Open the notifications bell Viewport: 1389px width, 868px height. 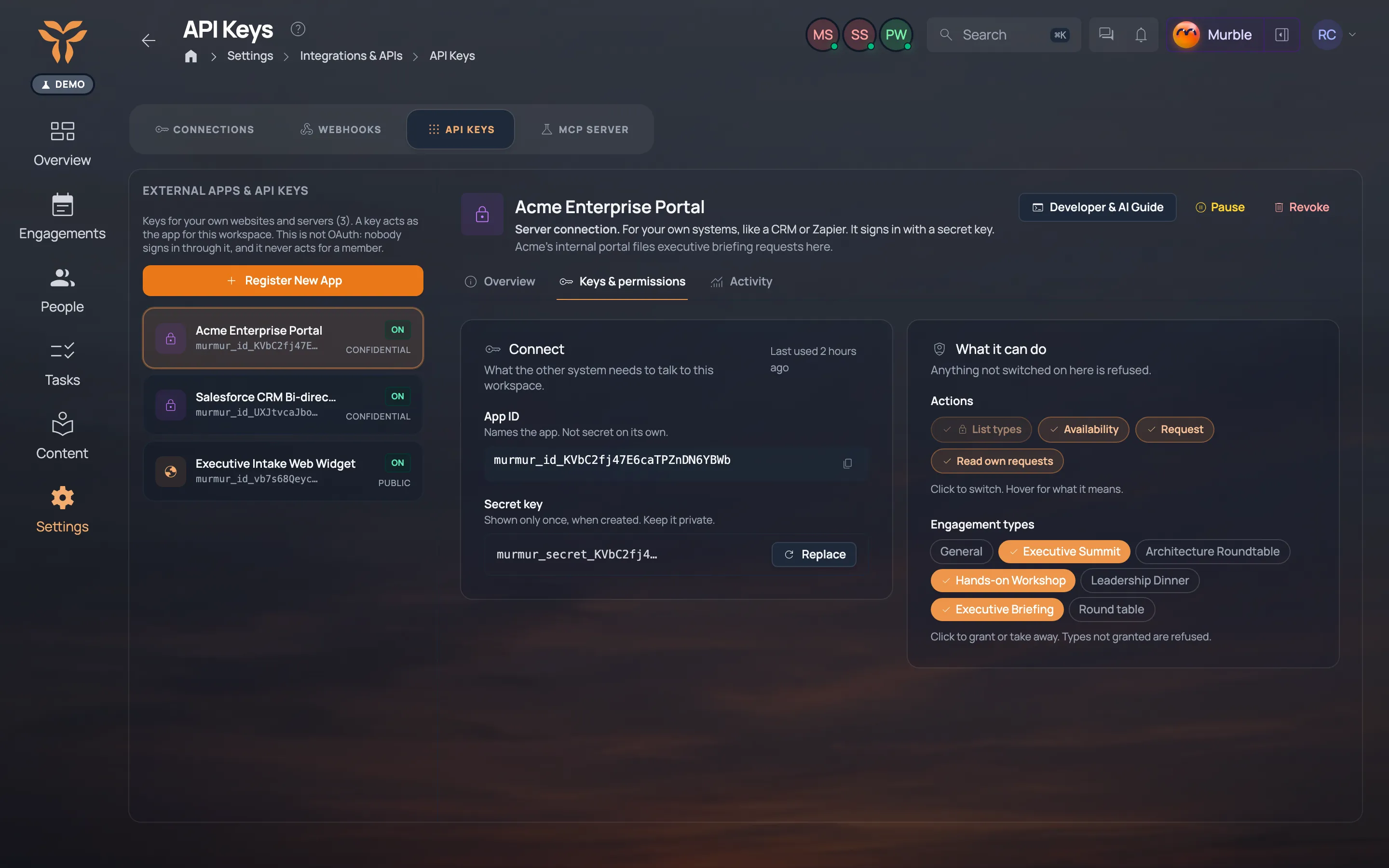point(1141,35)
